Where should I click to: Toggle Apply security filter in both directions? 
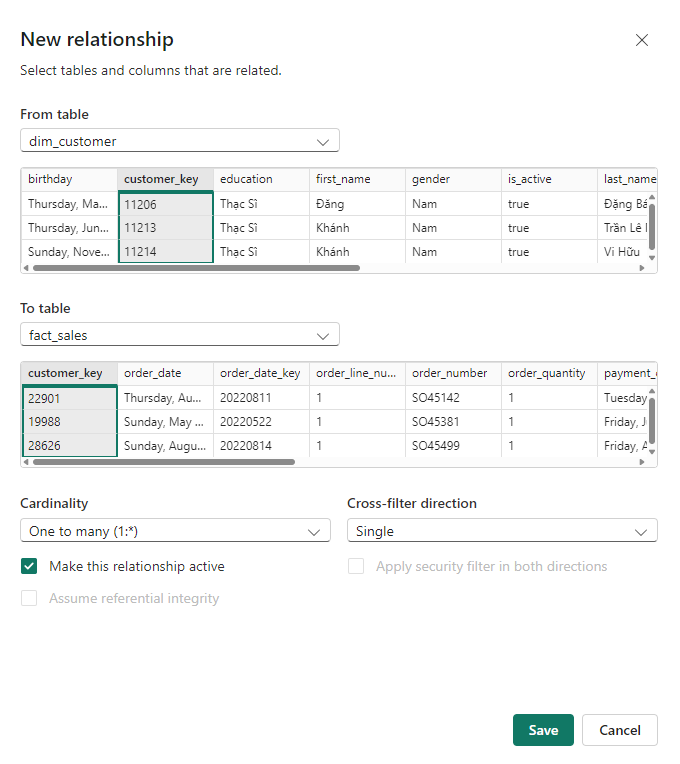pyautogui.click(x=356, y=566)
